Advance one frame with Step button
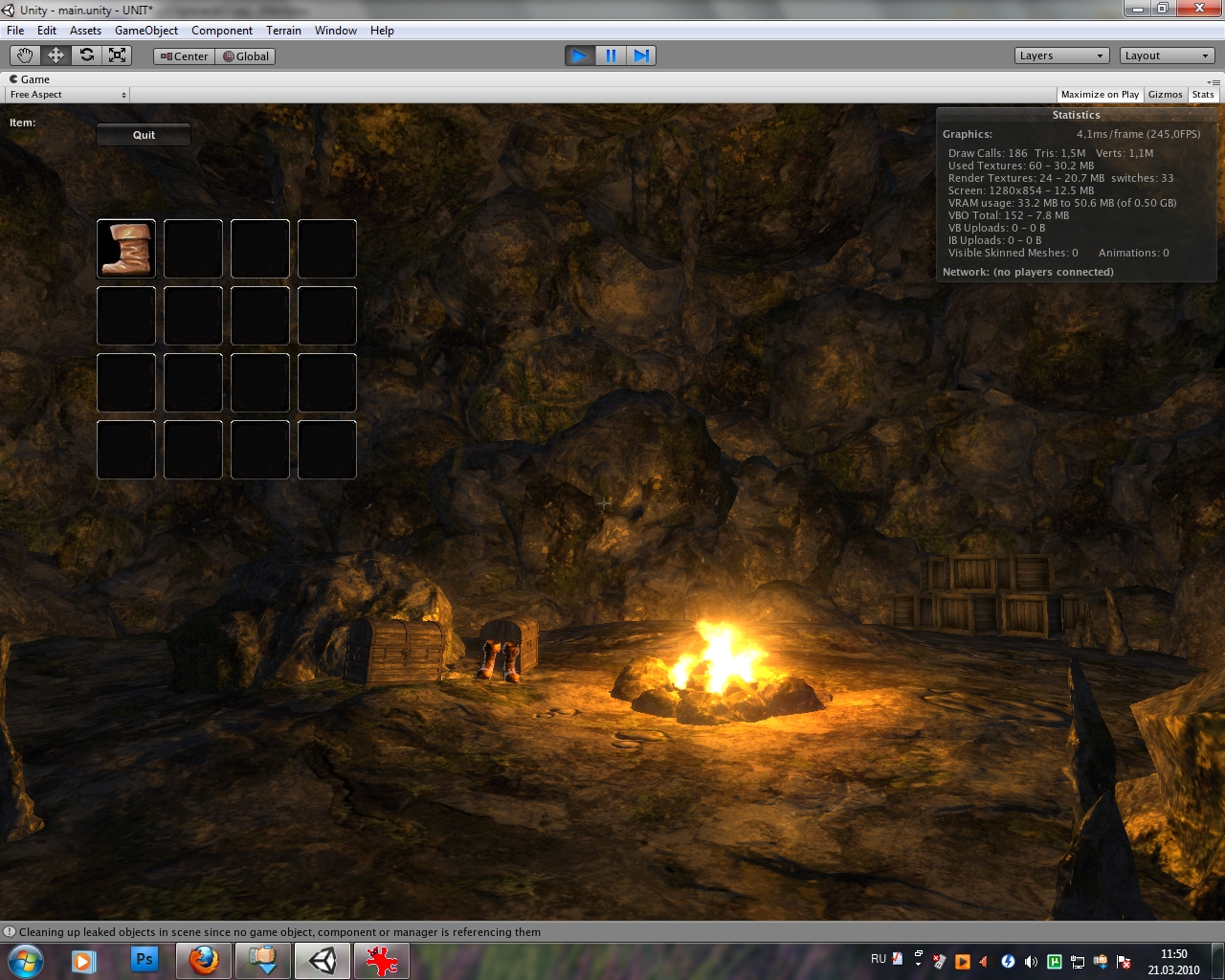 [x=641, y=56]
